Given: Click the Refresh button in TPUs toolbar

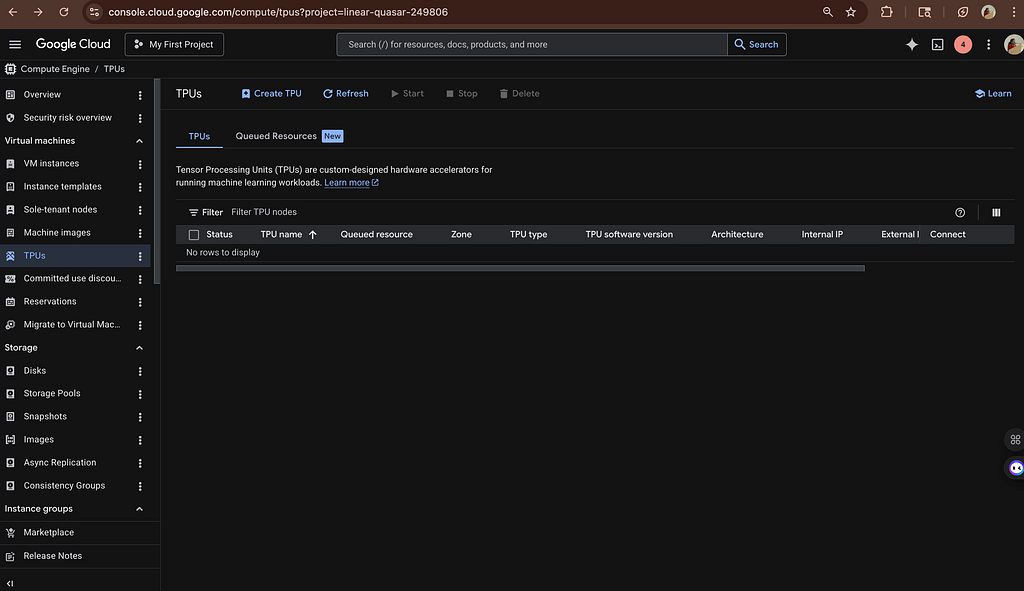Looking at the screenshot, I should coord(345,93).
